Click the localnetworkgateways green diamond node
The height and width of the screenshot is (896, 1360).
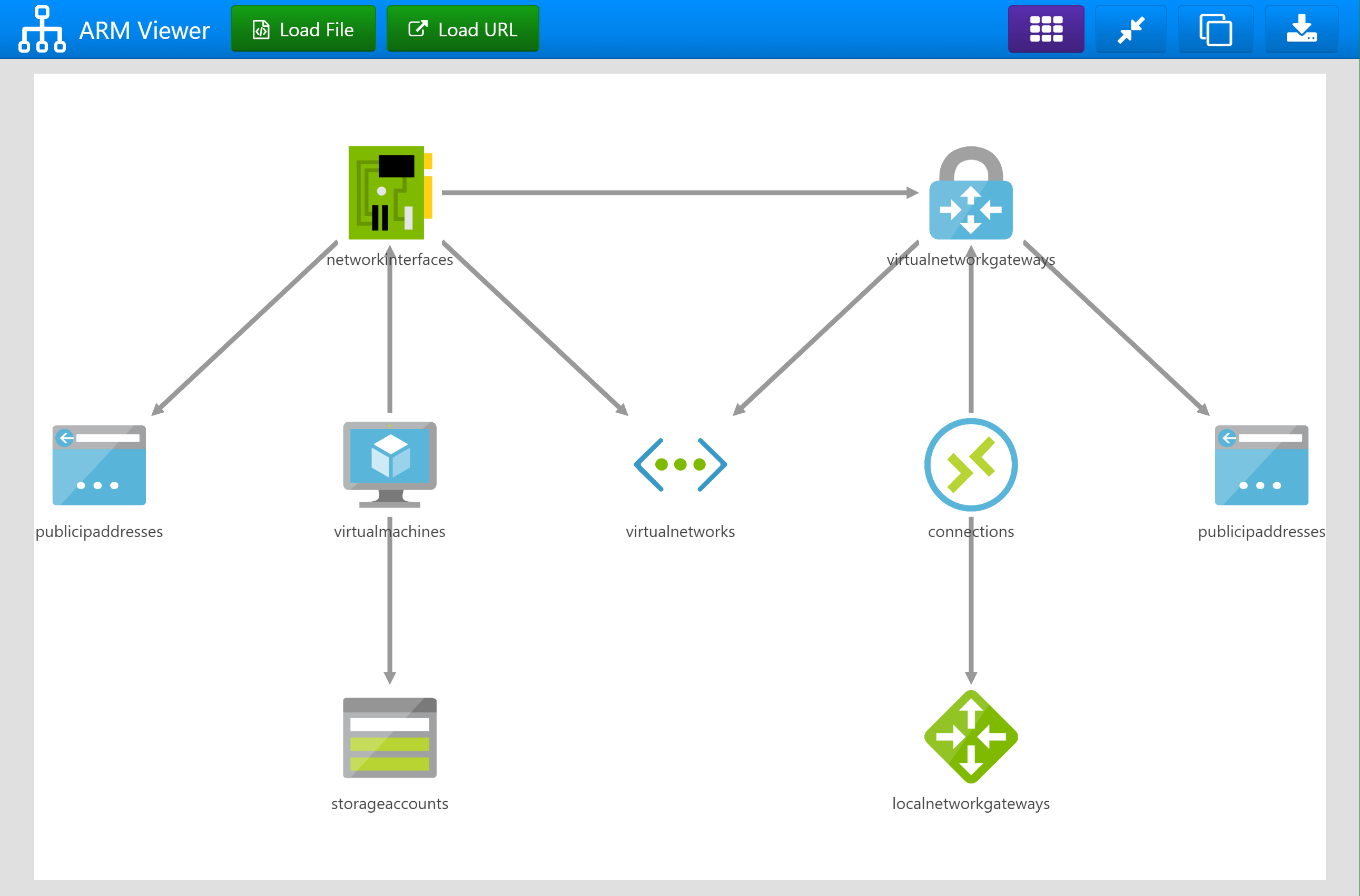[970, 736]
